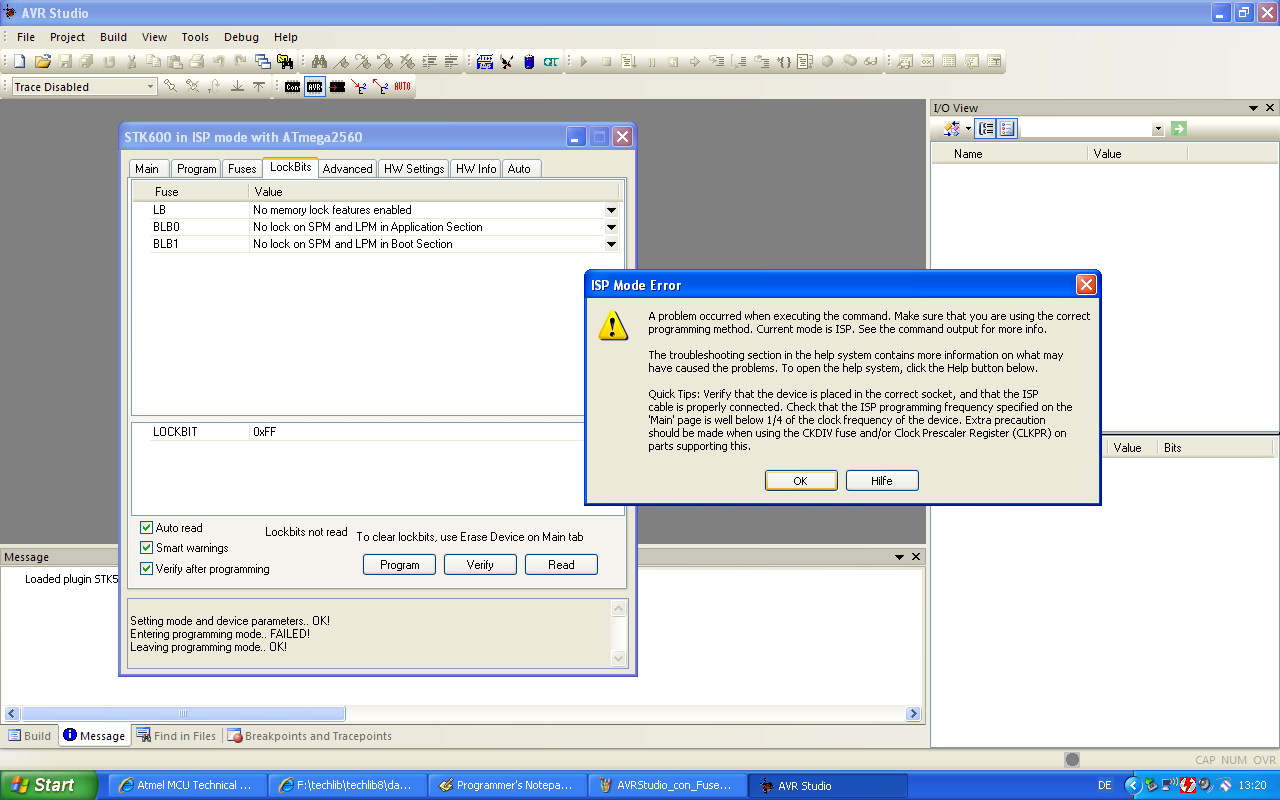Click the black chip program device icon
The height and width of the screenshot is (800, 1280).
point(337,86)
